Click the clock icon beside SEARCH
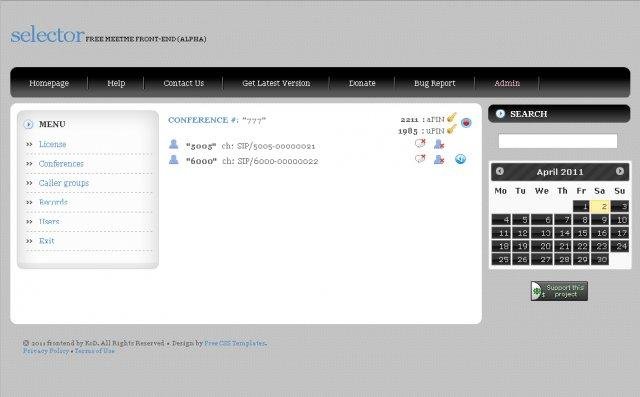640x397 pixels. coord(500,114)
